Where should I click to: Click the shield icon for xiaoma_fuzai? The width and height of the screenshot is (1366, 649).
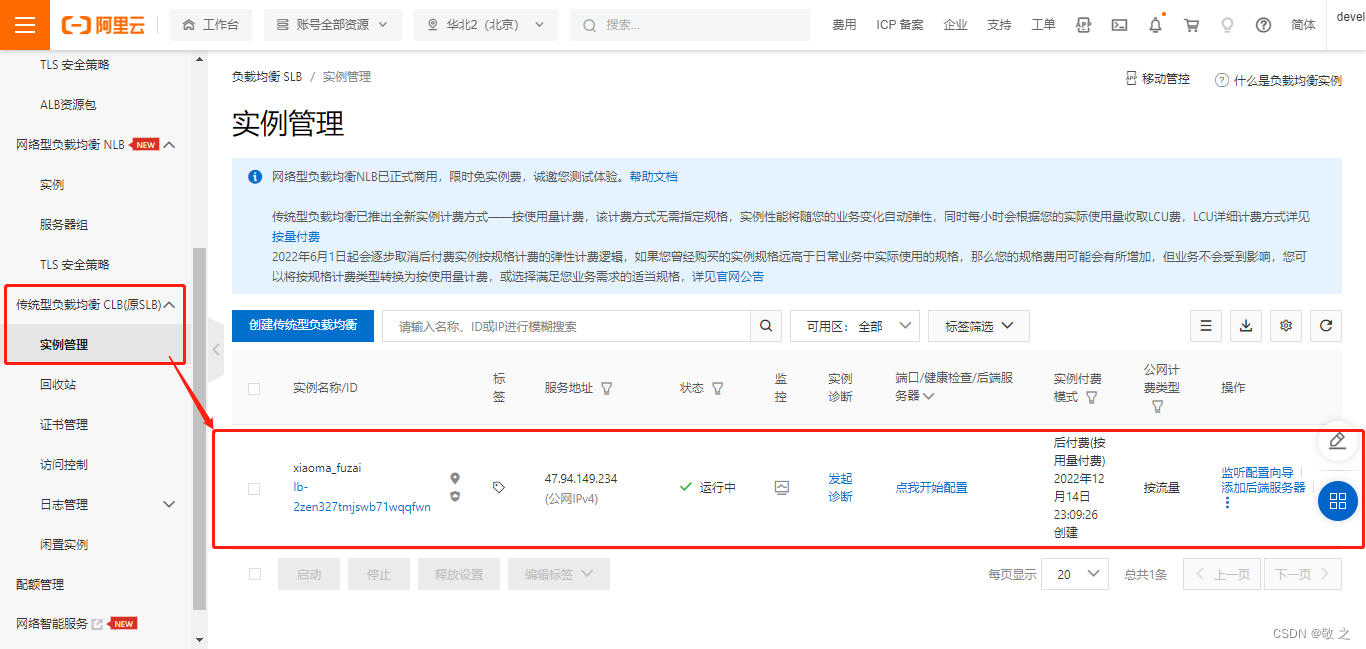[455, 496]
